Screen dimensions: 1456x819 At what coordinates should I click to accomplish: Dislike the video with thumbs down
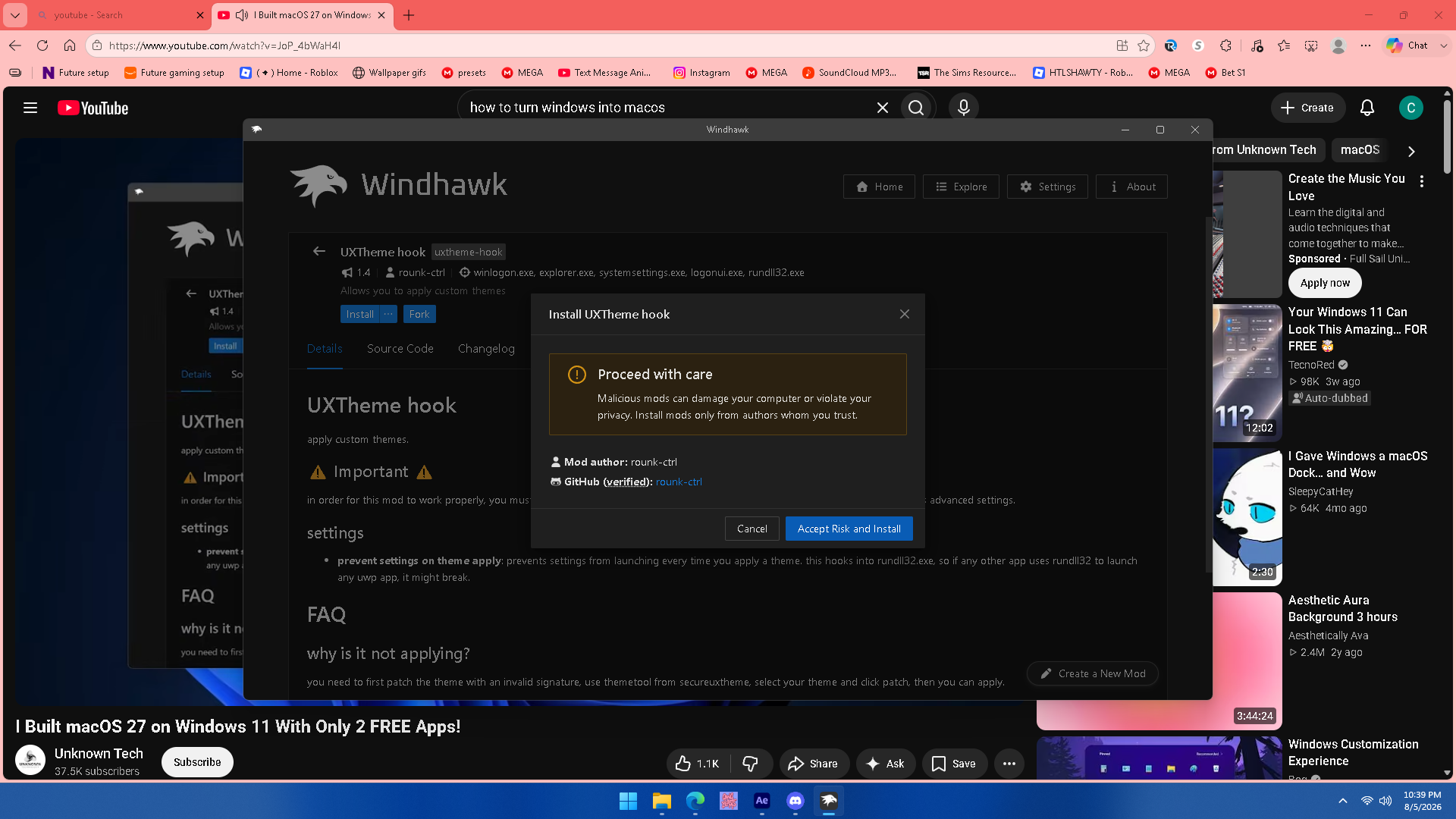tap(752, 764)
